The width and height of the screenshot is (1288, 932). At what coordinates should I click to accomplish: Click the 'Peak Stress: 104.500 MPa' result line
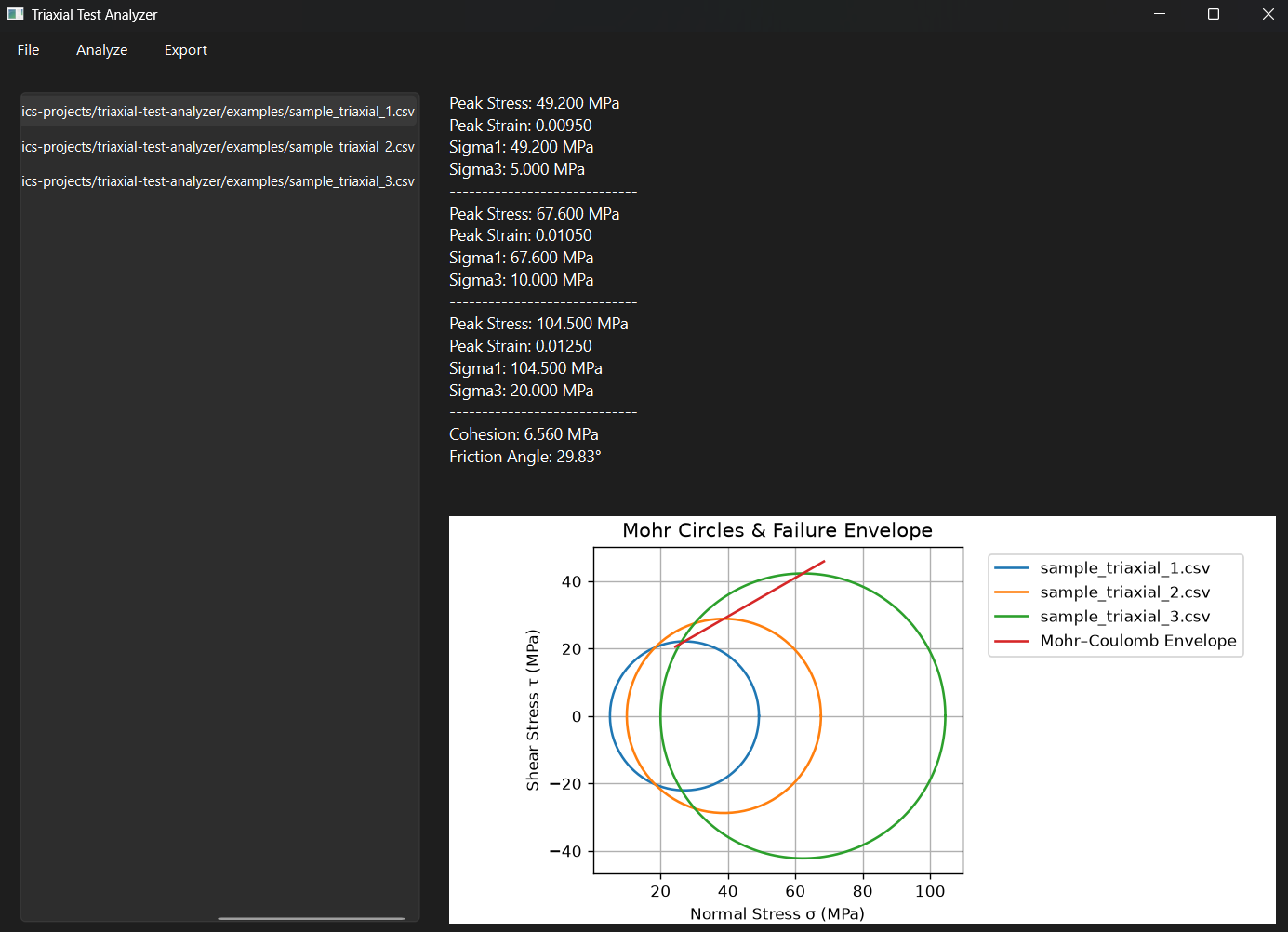point(538,324)
